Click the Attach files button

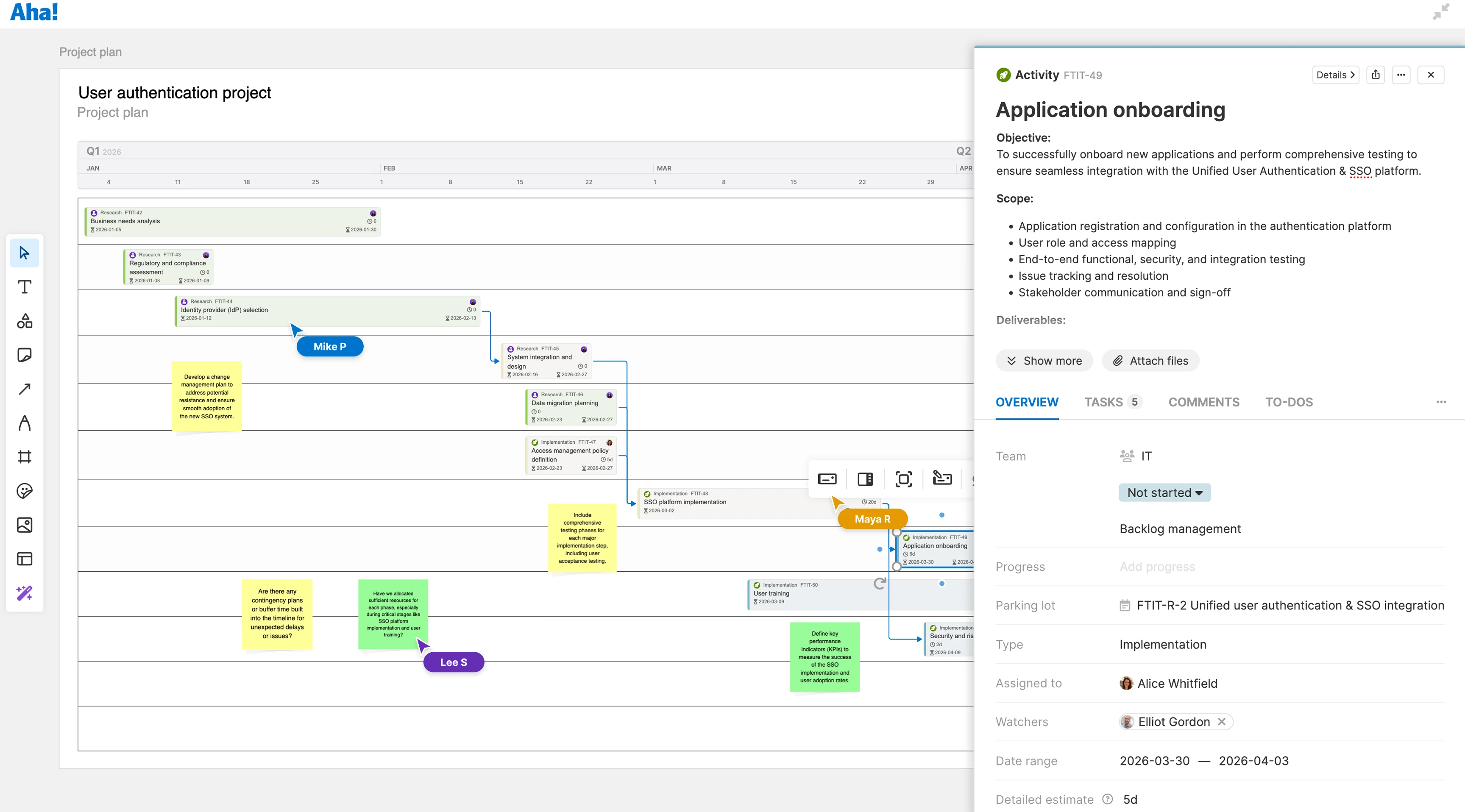(x=1150, y=361)
